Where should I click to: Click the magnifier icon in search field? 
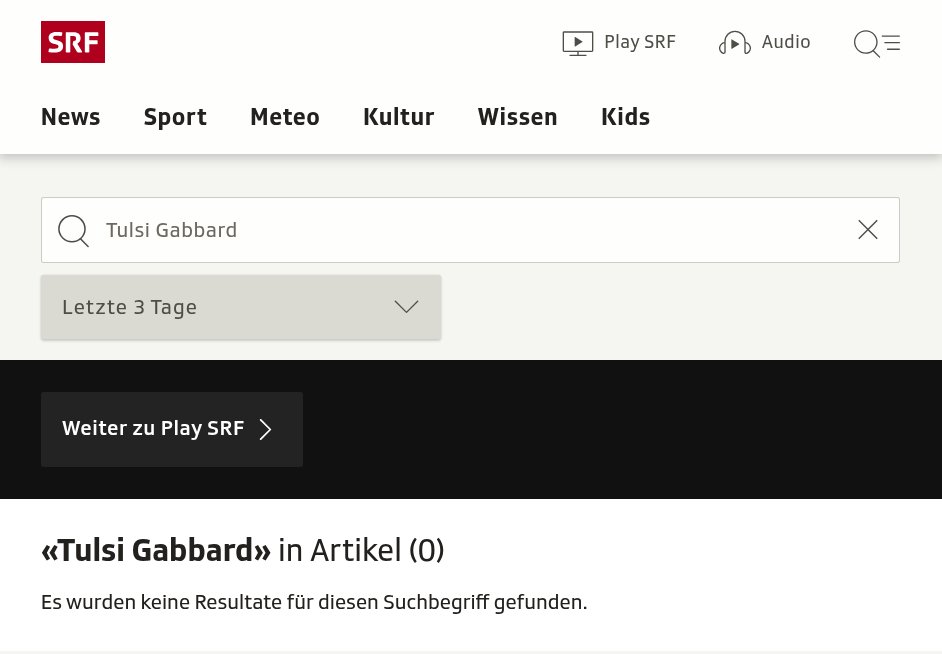click(73, 231)
